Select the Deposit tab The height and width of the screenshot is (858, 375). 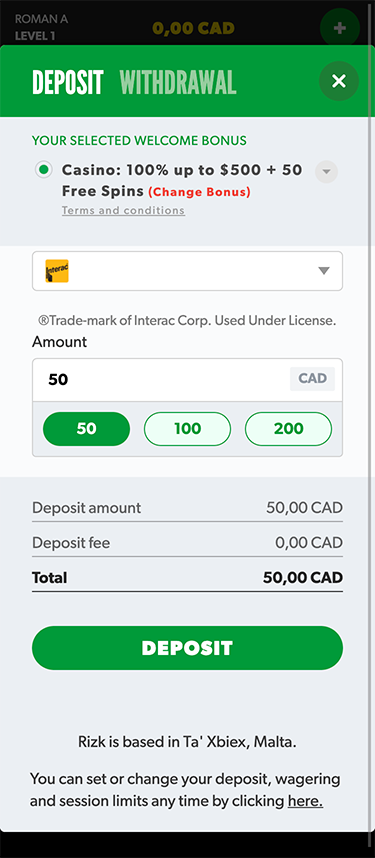click(68, 82)
